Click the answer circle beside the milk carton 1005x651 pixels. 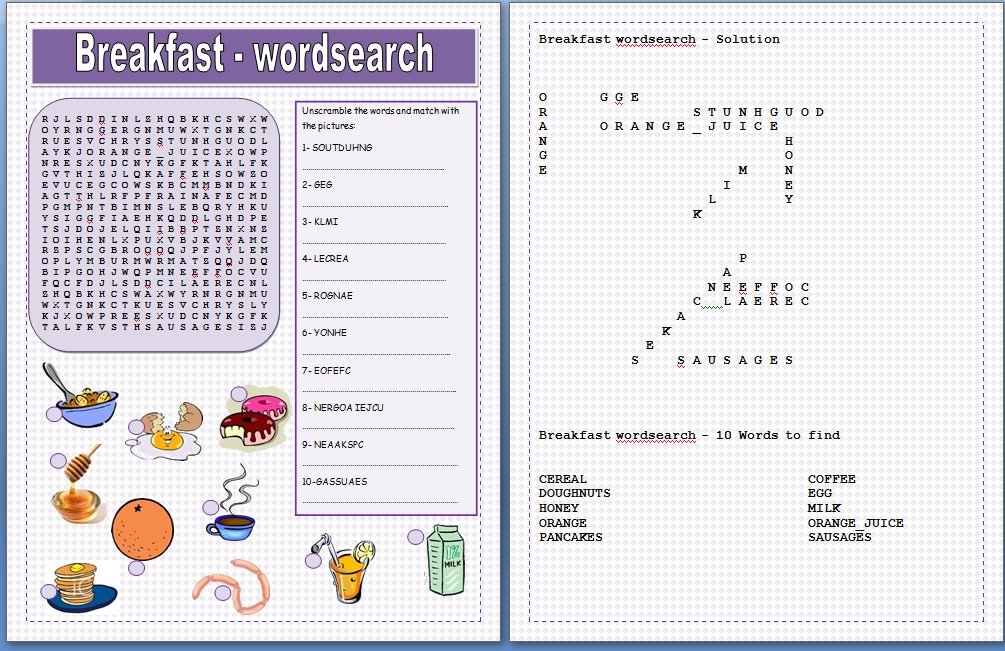pos(415,536)
